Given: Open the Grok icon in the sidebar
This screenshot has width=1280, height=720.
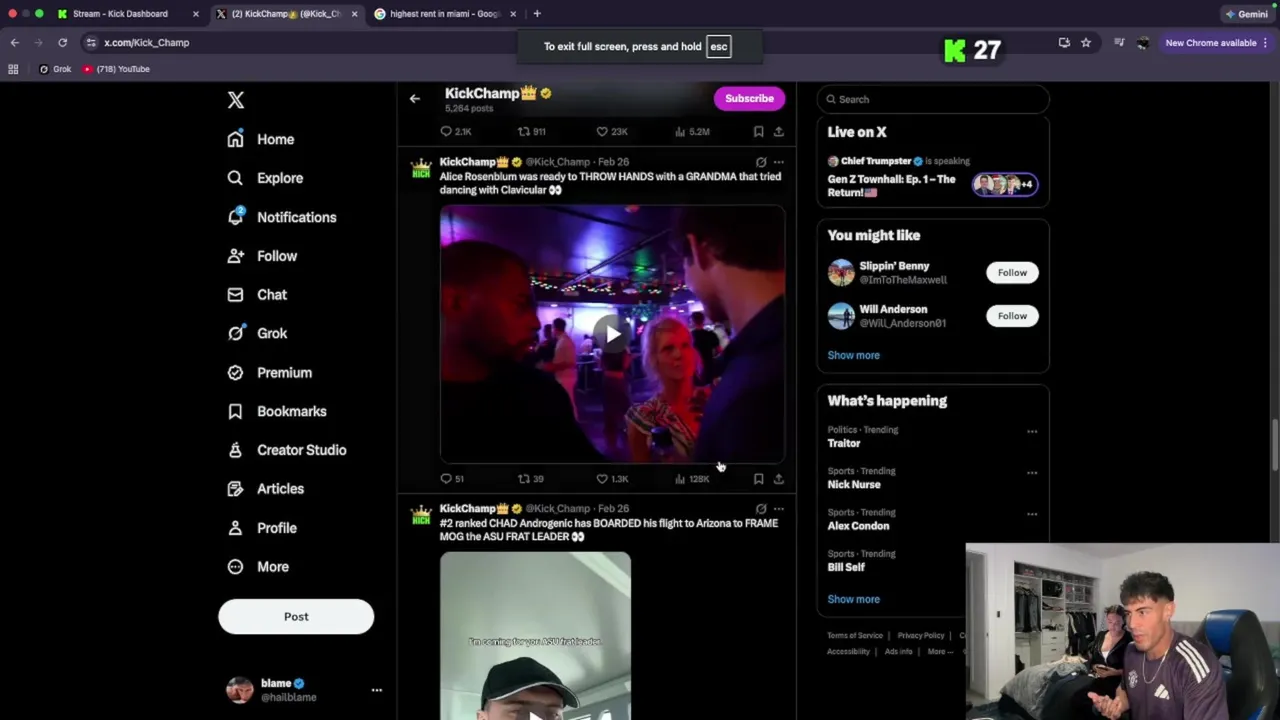Looking at the screenshot, I should (x=235, y=333).
